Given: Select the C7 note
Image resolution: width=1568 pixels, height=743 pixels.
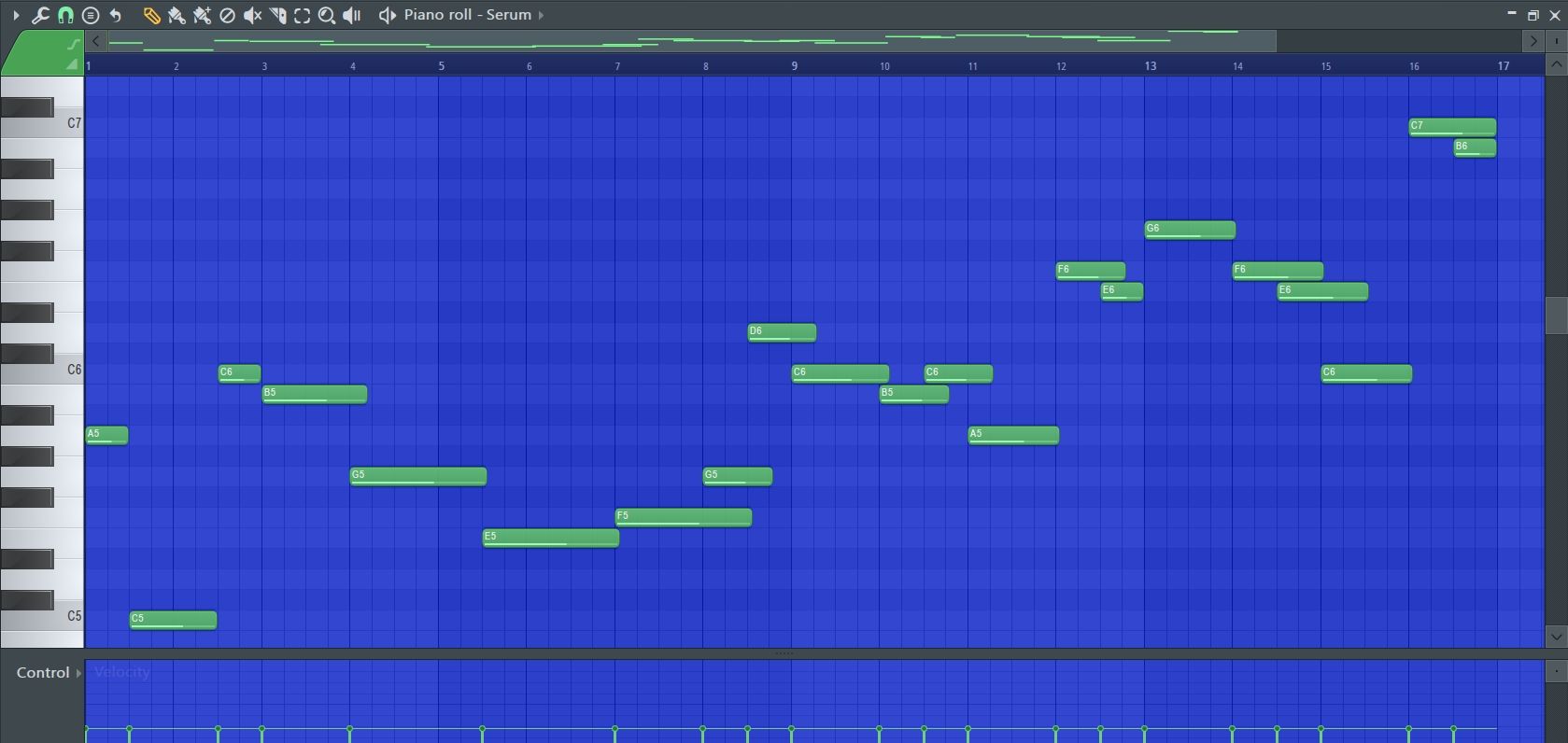Looking at the screenshot, I should 1452,127.
